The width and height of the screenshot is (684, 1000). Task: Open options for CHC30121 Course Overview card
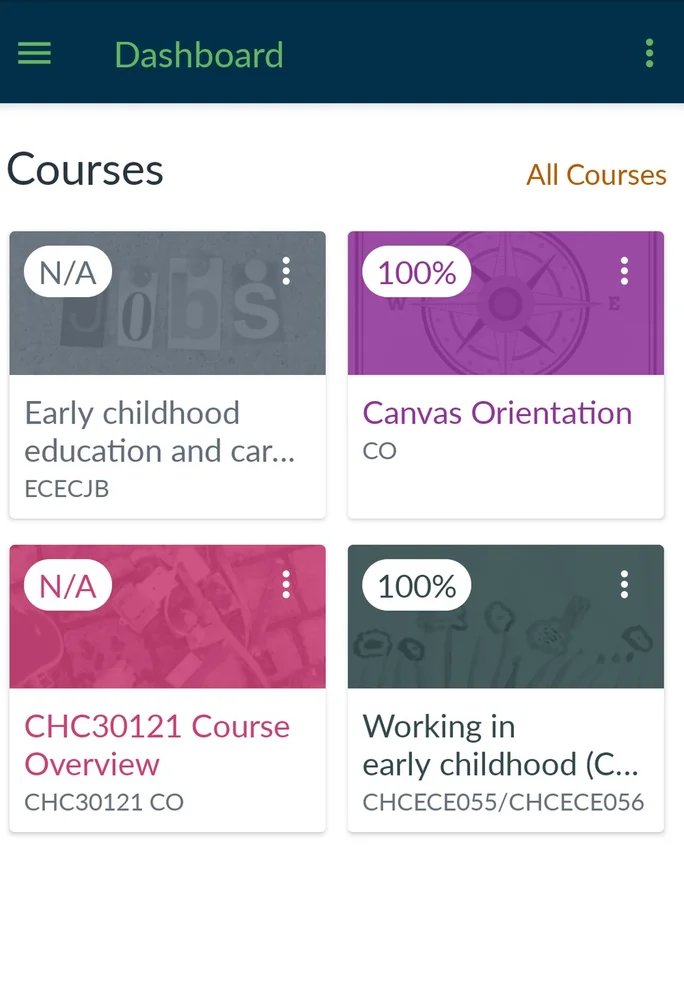pyautogui.click(x=286, y=584)
